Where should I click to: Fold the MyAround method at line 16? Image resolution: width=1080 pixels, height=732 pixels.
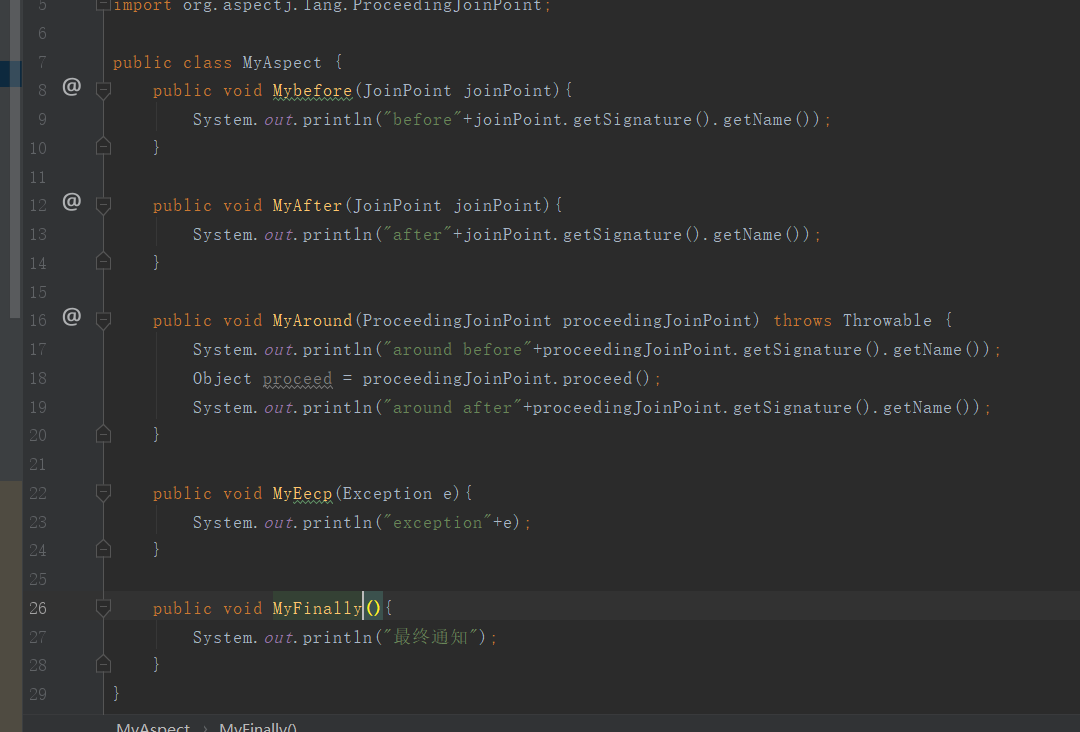(x=103, y=320)
